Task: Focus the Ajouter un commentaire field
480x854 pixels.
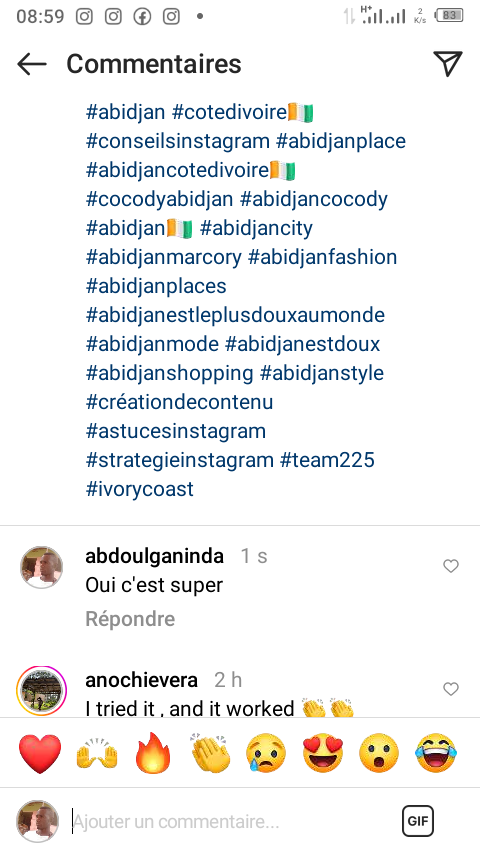Action: tap(229, 821)
